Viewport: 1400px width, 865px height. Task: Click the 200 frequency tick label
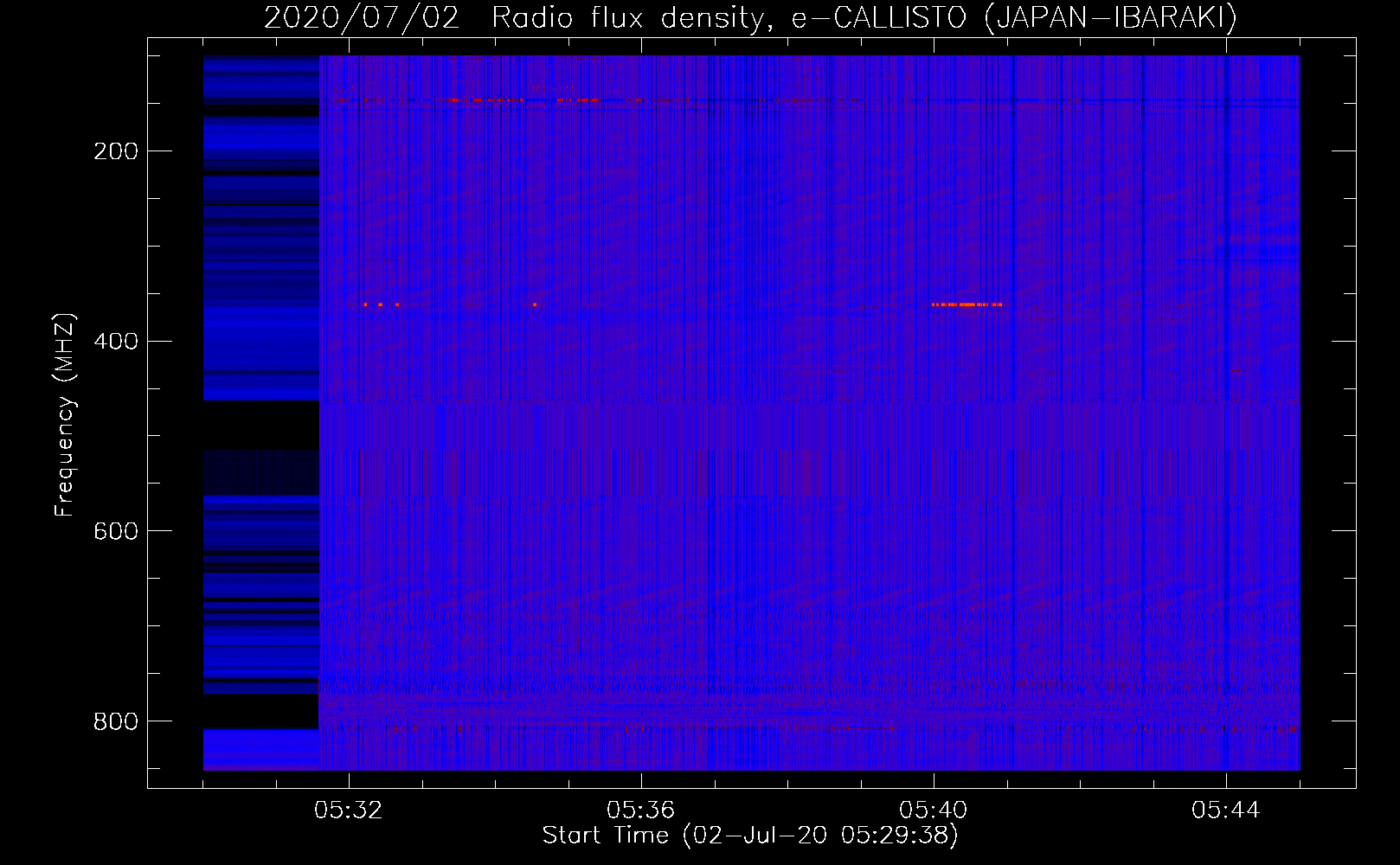pyautogui.click(x=116, y=151)
